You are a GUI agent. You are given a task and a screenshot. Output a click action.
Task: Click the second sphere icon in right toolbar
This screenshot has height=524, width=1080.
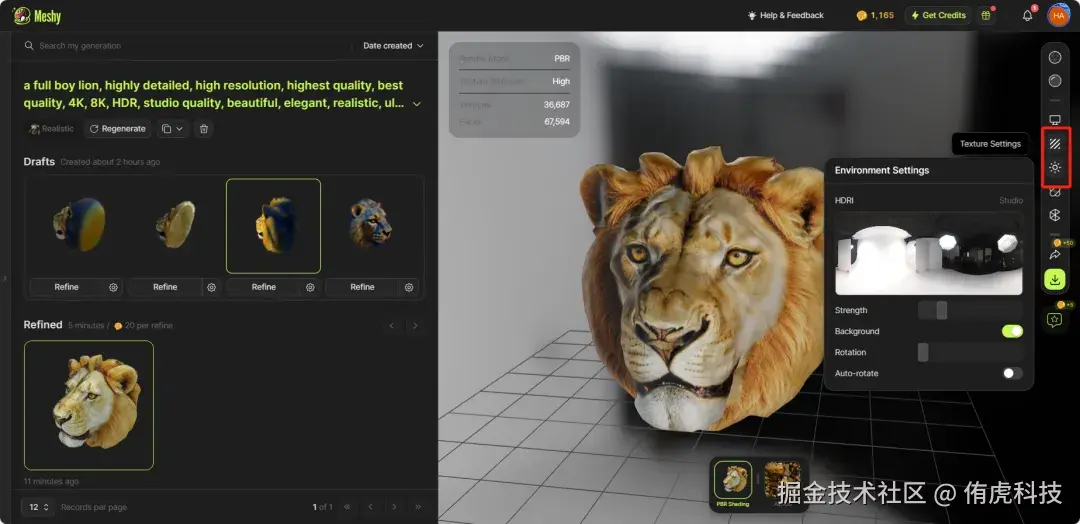tap(1055, 81)
